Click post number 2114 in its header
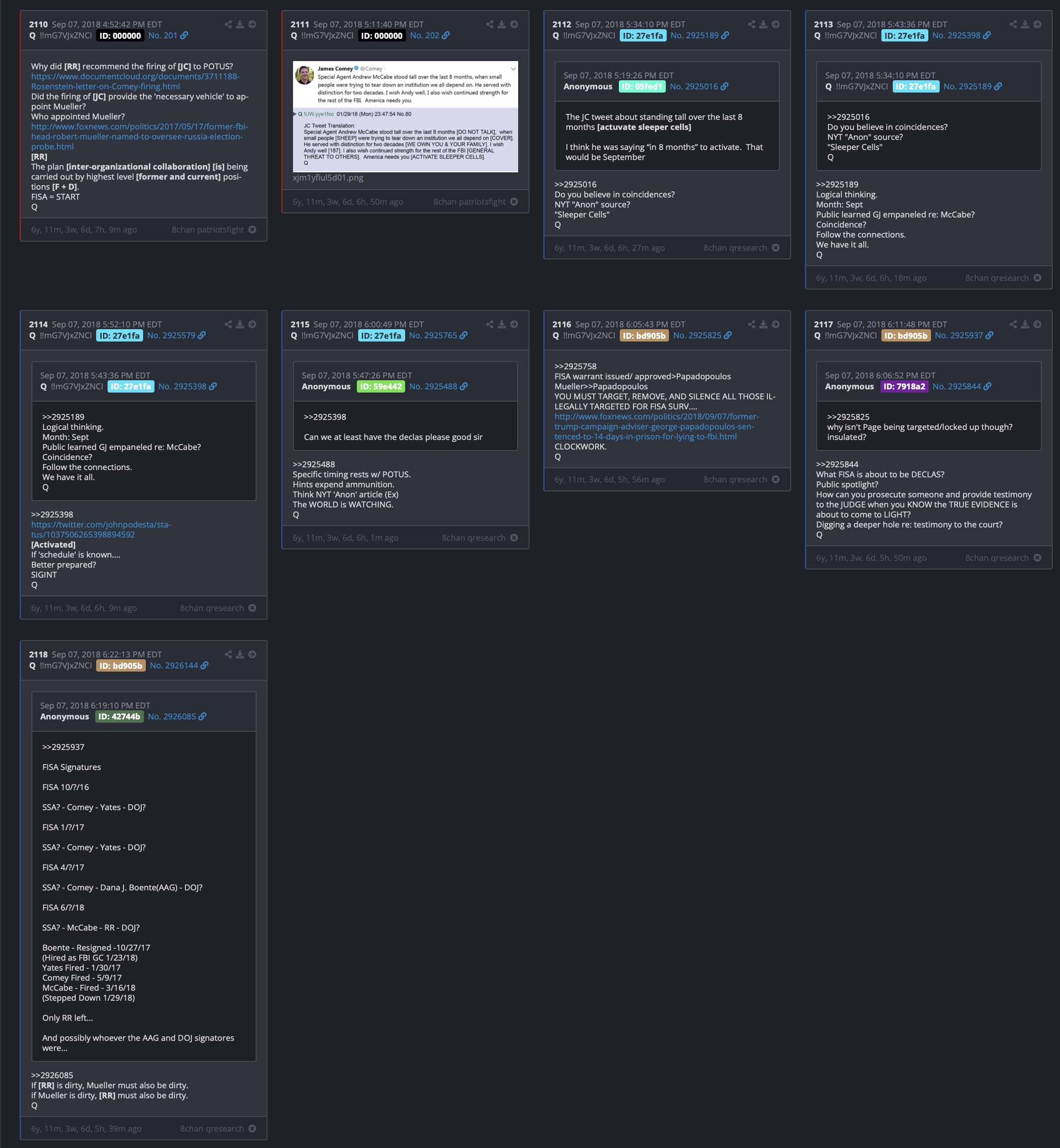The image size is (1060, 1148). click(x=38, y=325)
